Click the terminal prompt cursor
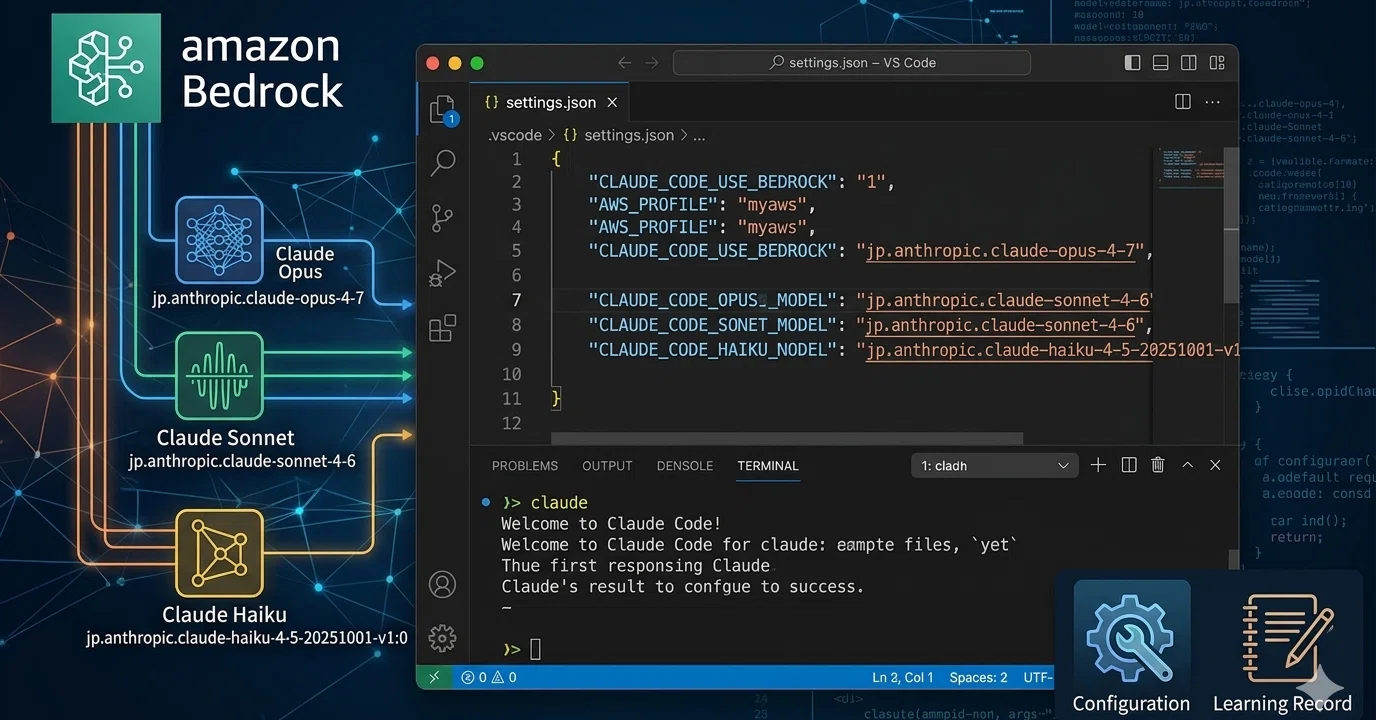Image resolution: width=1376 pixels, height=720 pixels. [535, 650]
